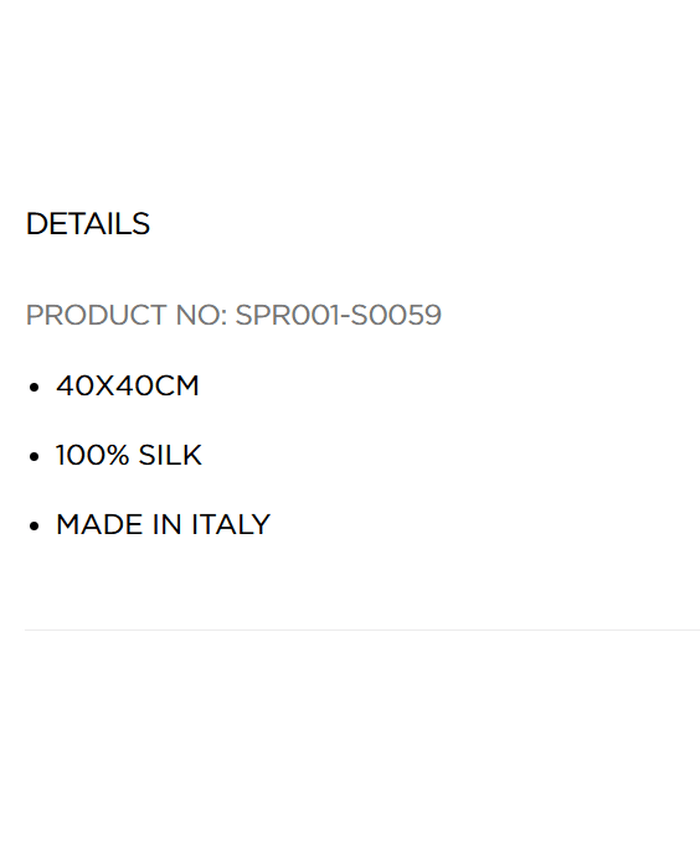Click the DETAILS section heading
This screenshot has width=700, height=850.
click(88, 224)
